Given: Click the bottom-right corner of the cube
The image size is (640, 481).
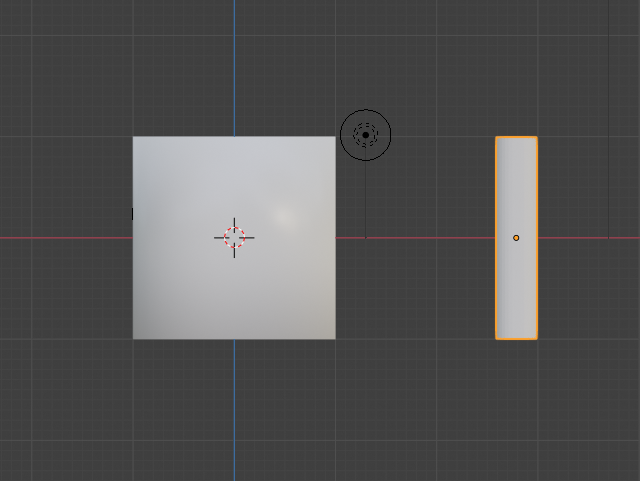Looking at the screenshot, I should (334, 338).
